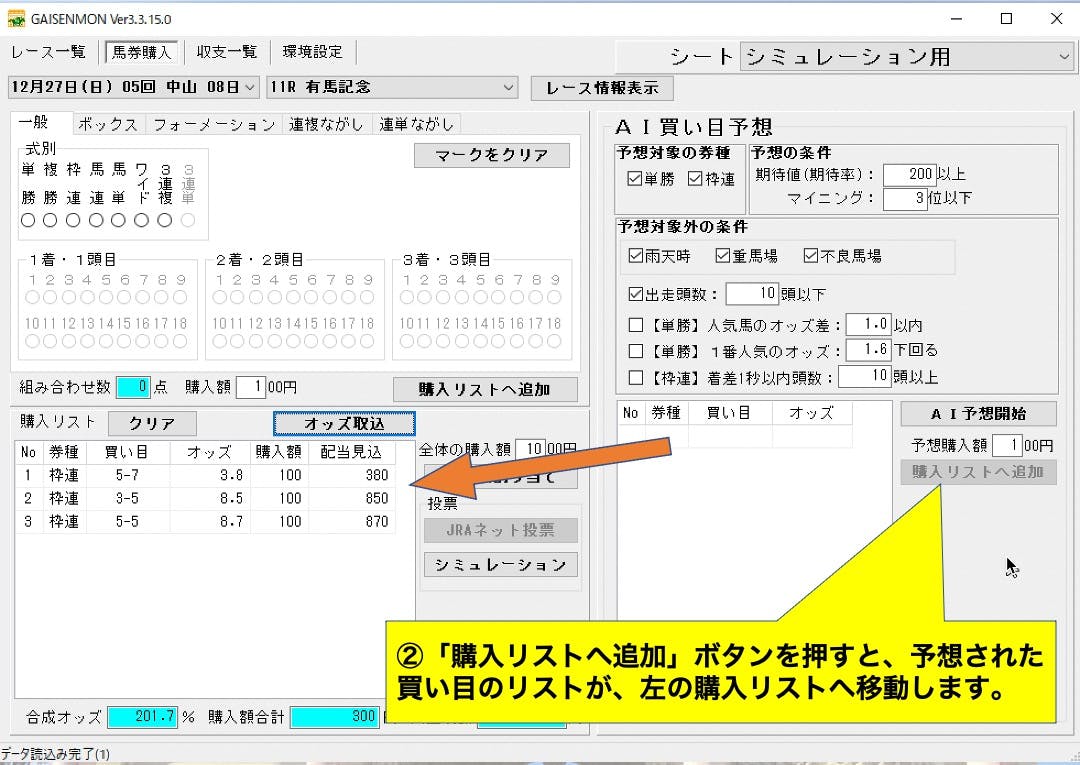This screenshot has width=1080, height=765.
Task: Enable 【単勝】人気馬のオッズ差 checkbox
Action: pyautogui.click(x=636, y=325)
